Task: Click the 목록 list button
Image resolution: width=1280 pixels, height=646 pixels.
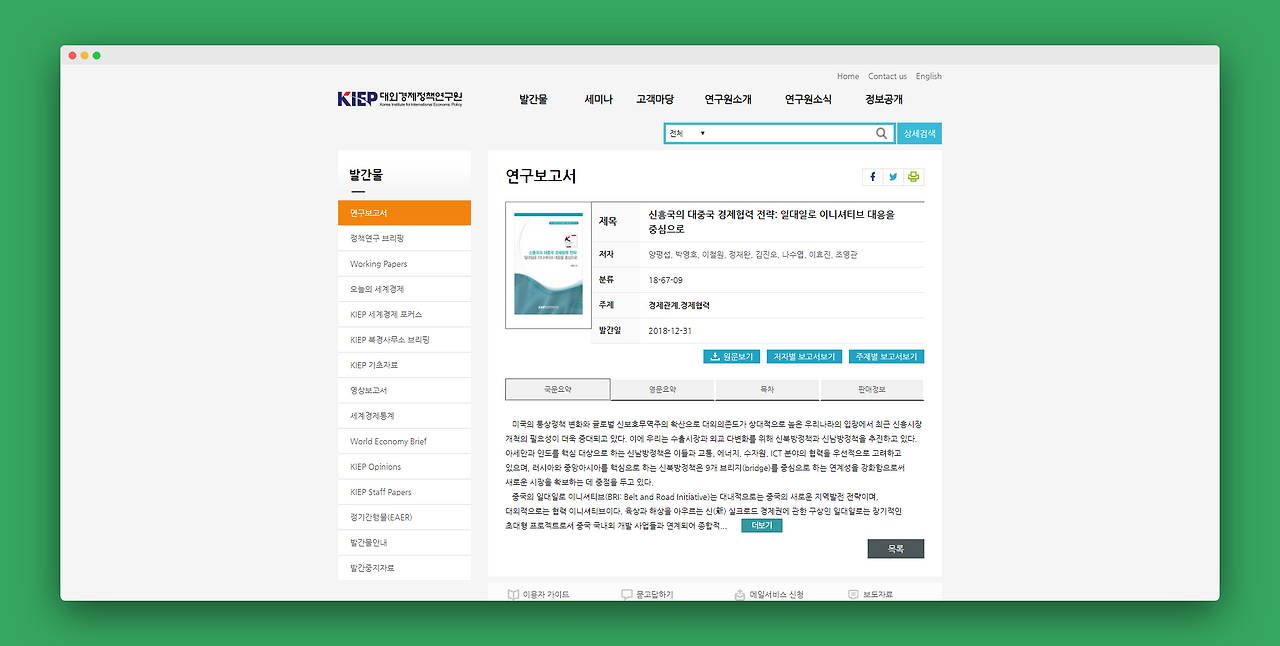Action: point(896,549)
